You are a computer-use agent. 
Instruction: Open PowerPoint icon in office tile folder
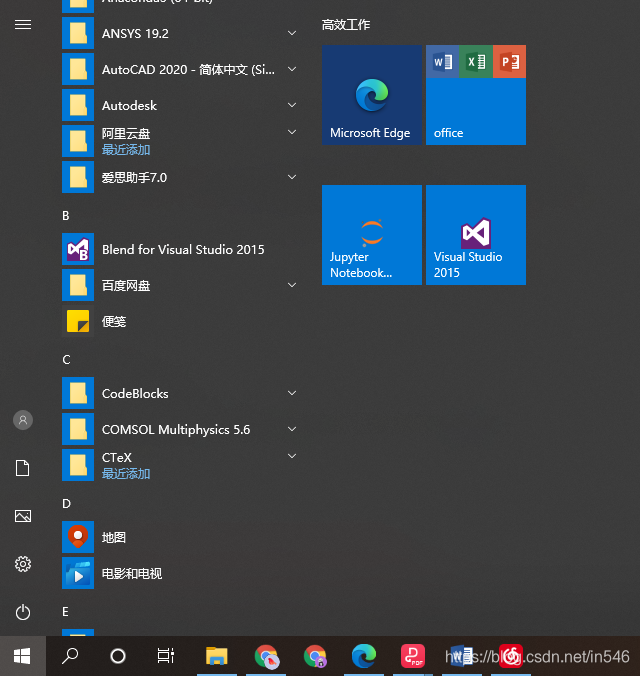tap(509, 62)
